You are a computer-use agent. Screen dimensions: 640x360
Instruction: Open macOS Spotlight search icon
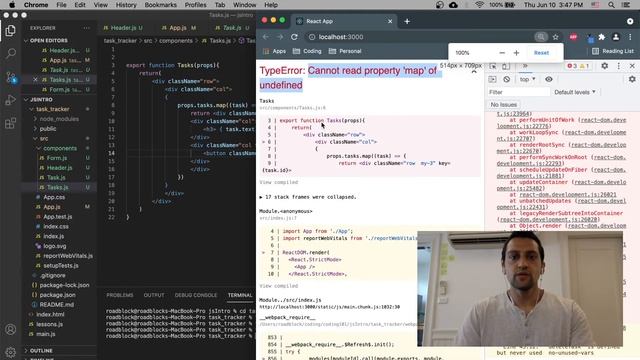[611, 5]
